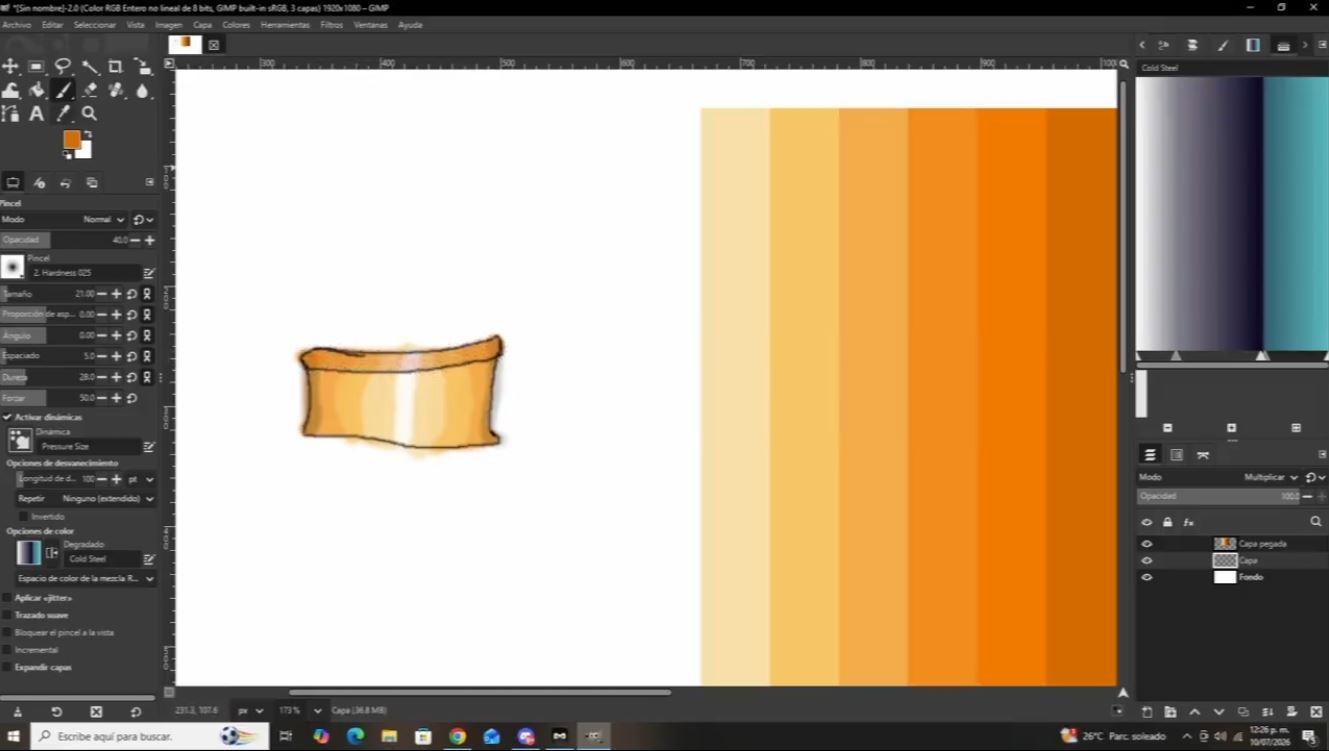This screenshot has width=1329, height=751.
Task: Select the Eraser tool
Action: pyautogui.click(x=90, y=90)
